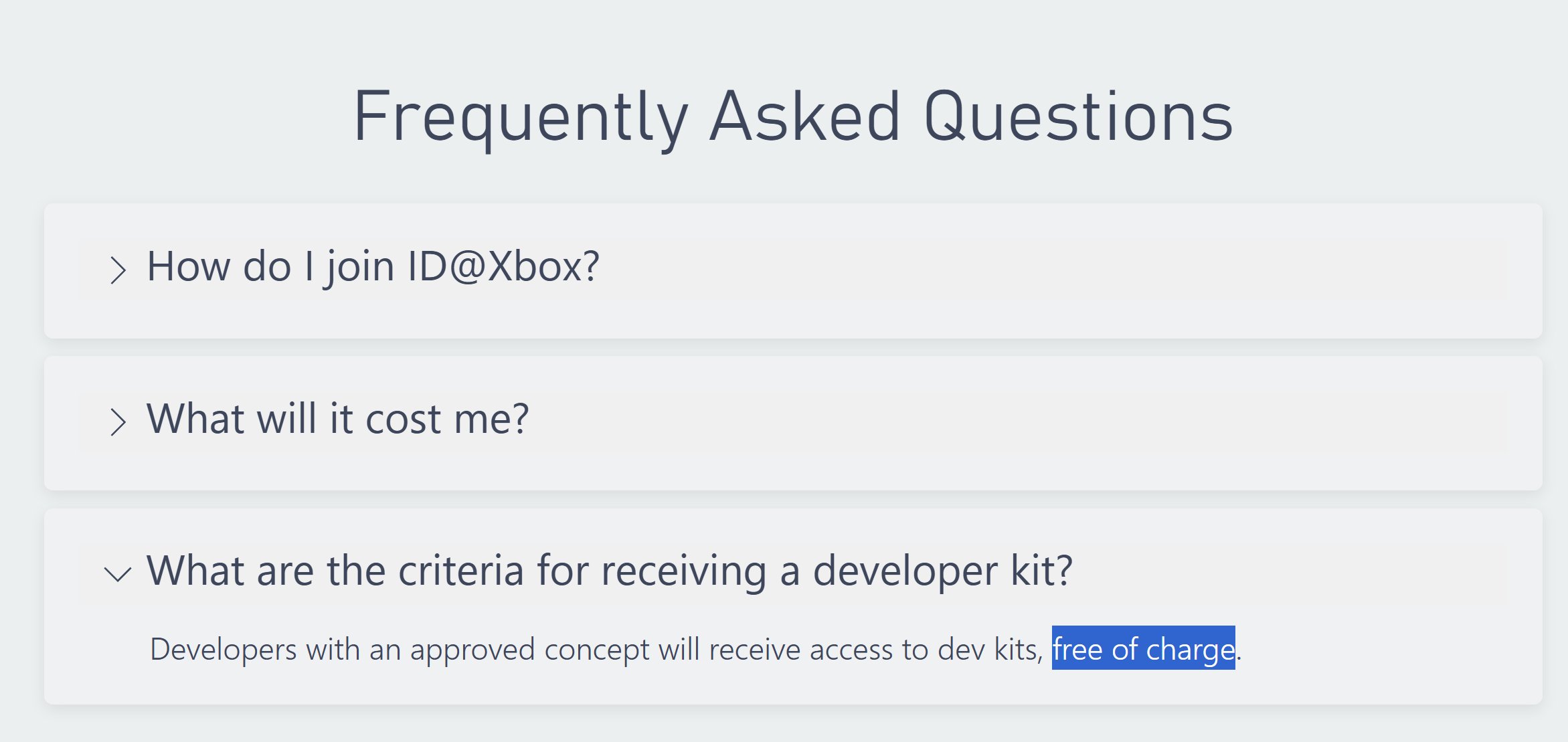Click the "Frequently Asked Questions" heading

pos(792,117)
